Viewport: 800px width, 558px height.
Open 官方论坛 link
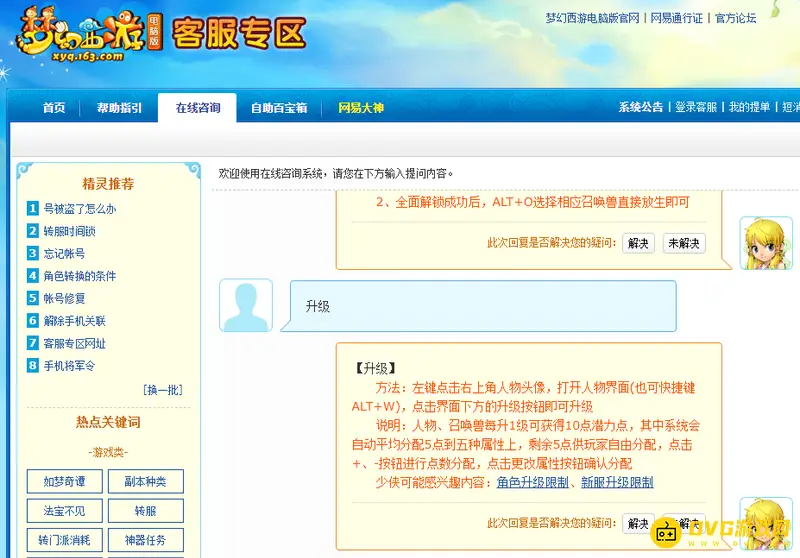pyautogui.click(x=735, y=18)
